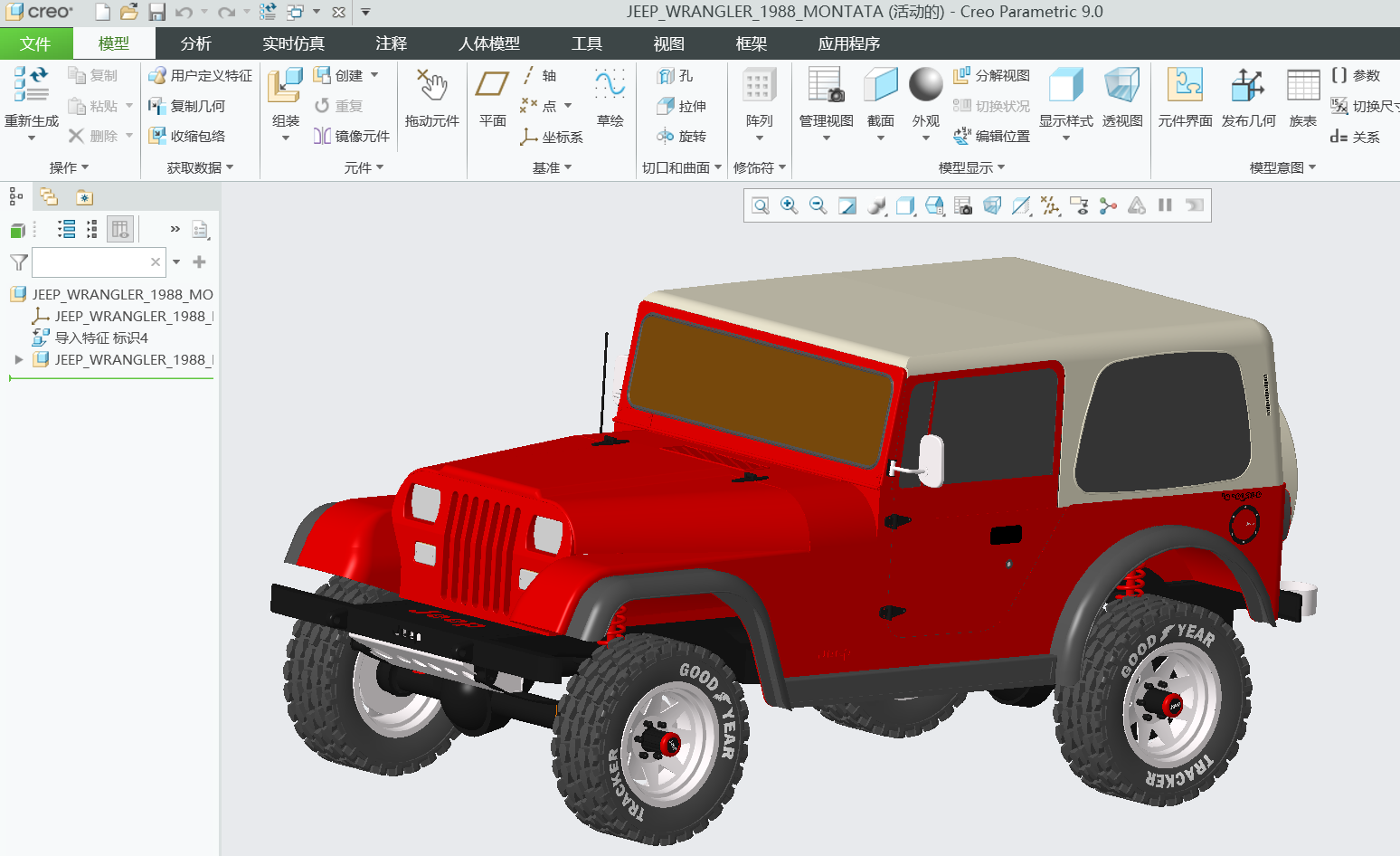Save the model with the floppy icon
1400x856 pixels.
tap(157, 12)
